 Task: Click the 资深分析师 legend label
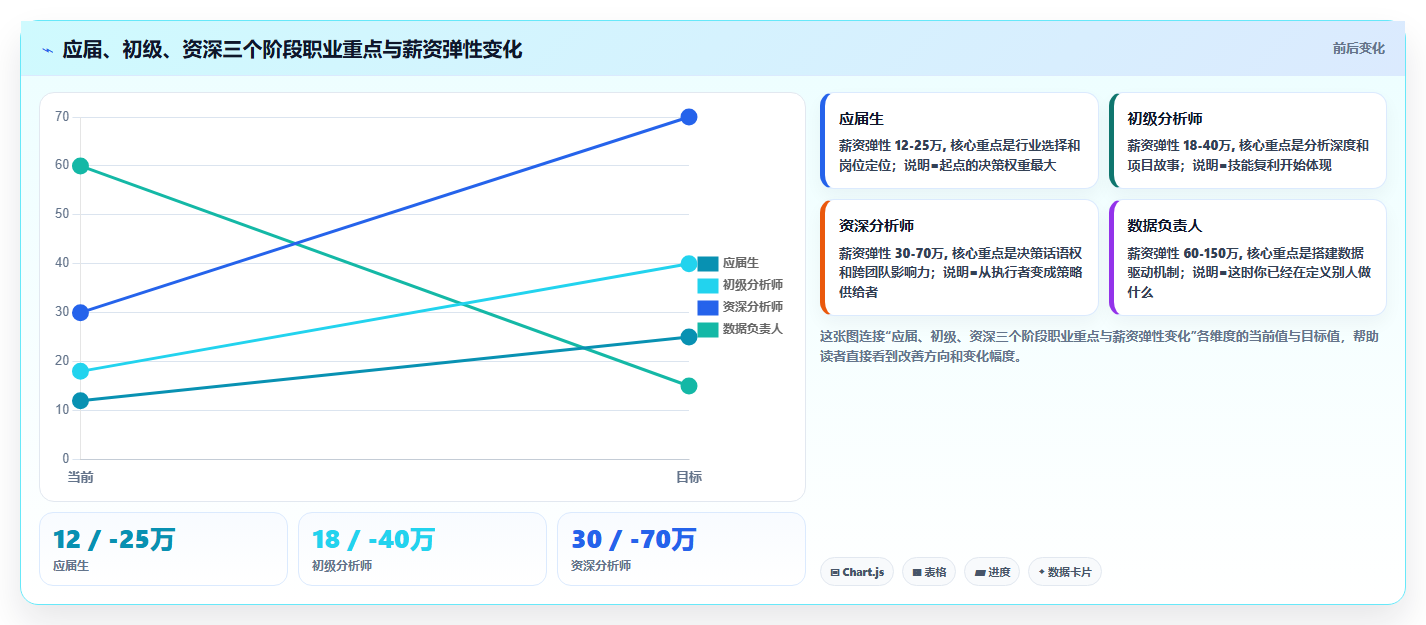[753, 307]
